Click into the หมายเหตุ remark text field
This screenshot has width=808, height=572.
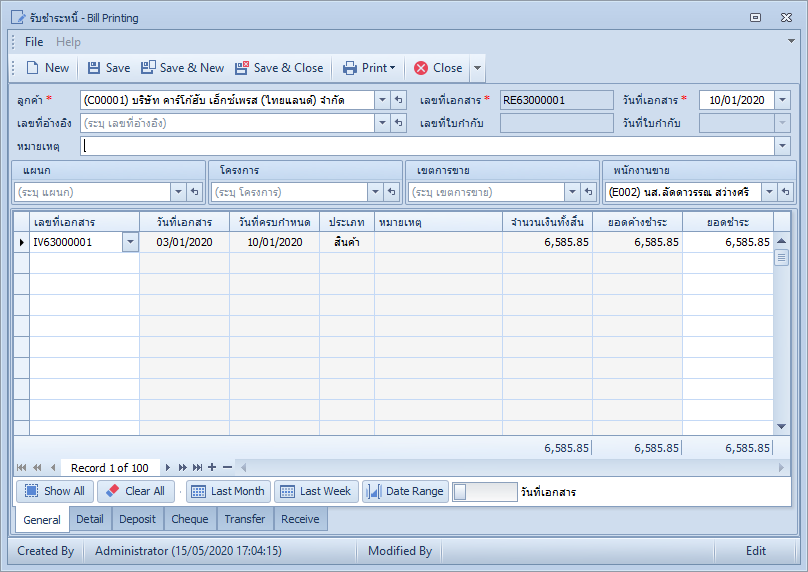(x=427, y=146)
